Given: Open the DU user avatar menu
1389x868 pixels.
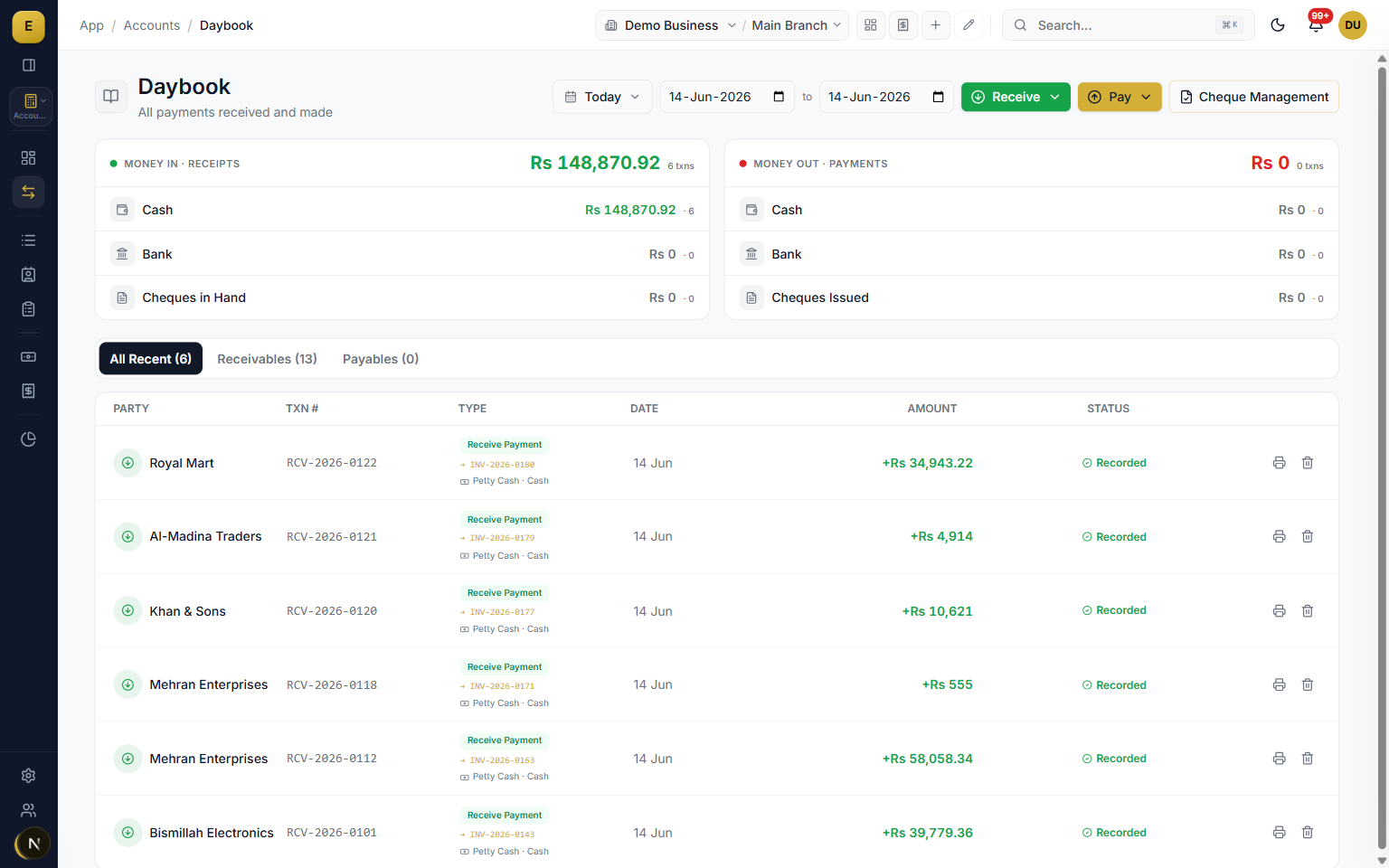Looking at the screenshot, I should coord(1353,25).
